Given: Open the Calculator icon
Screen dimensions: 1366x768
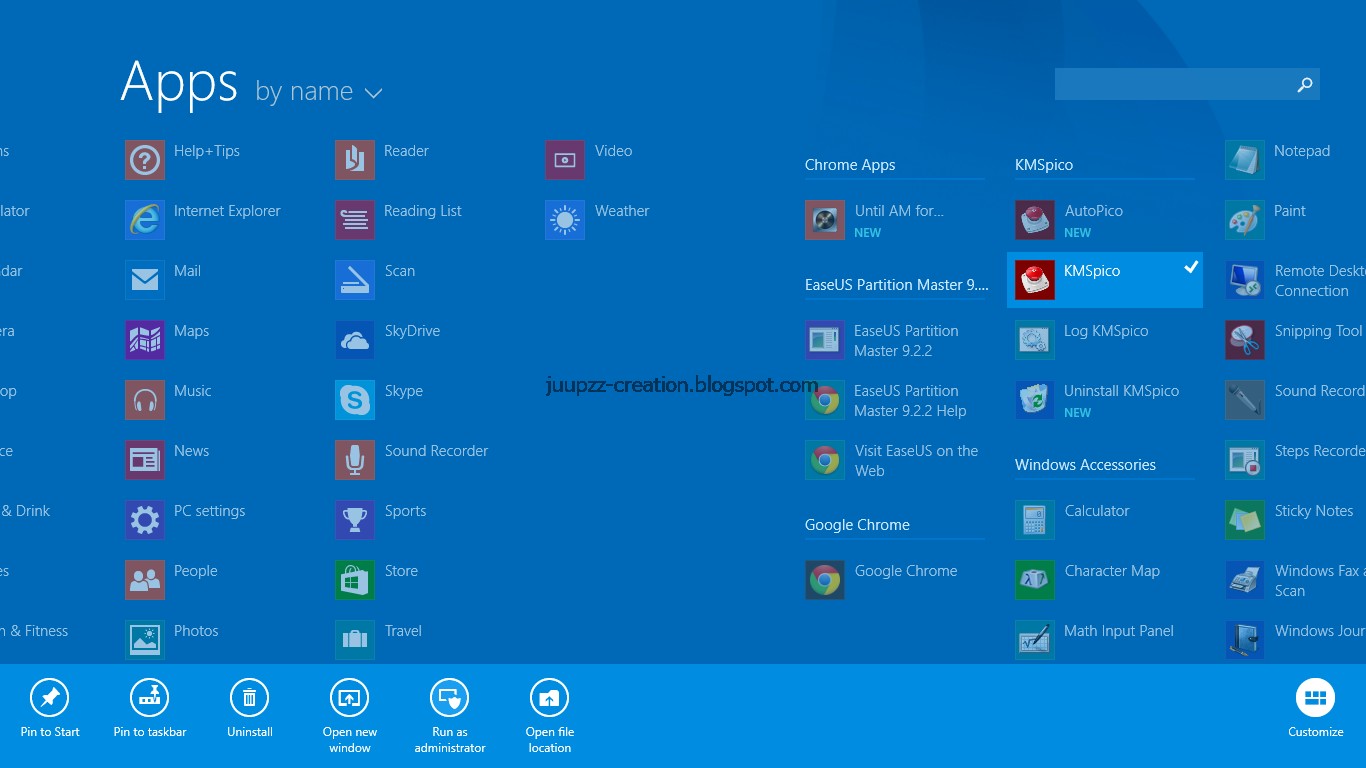Looking at the screenshot, I should point(1035,520).
